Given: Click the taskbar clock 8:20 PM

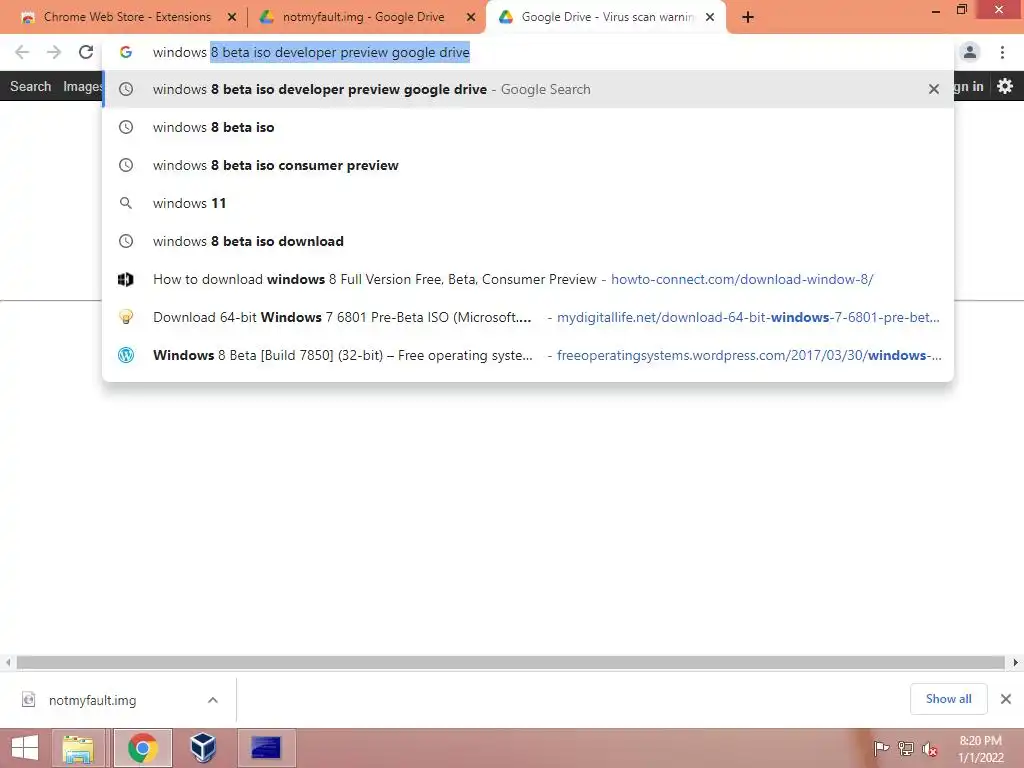Looking at the screenshot, I should pos(980,749).
